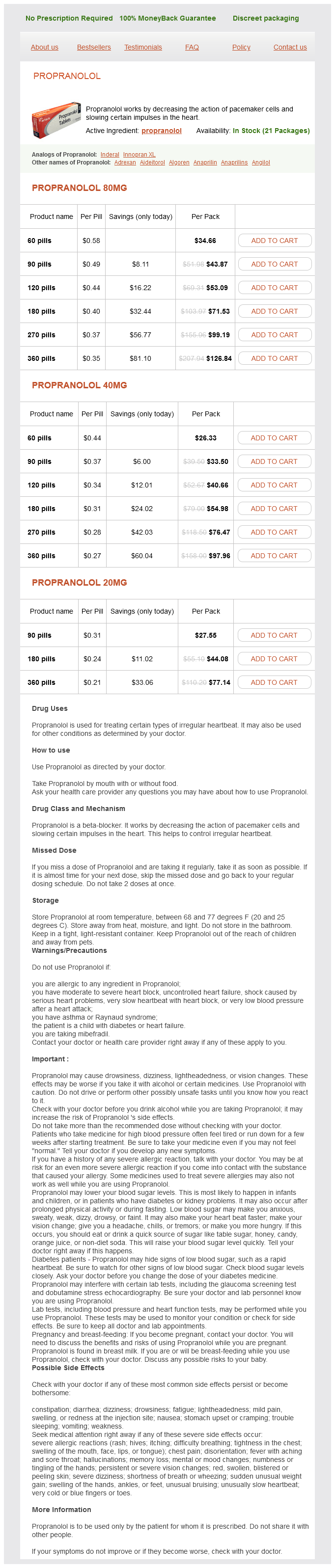This screenshot has height=1568, width=335.
Task: Follow the Adrexan other-name link
Action: 125,162
